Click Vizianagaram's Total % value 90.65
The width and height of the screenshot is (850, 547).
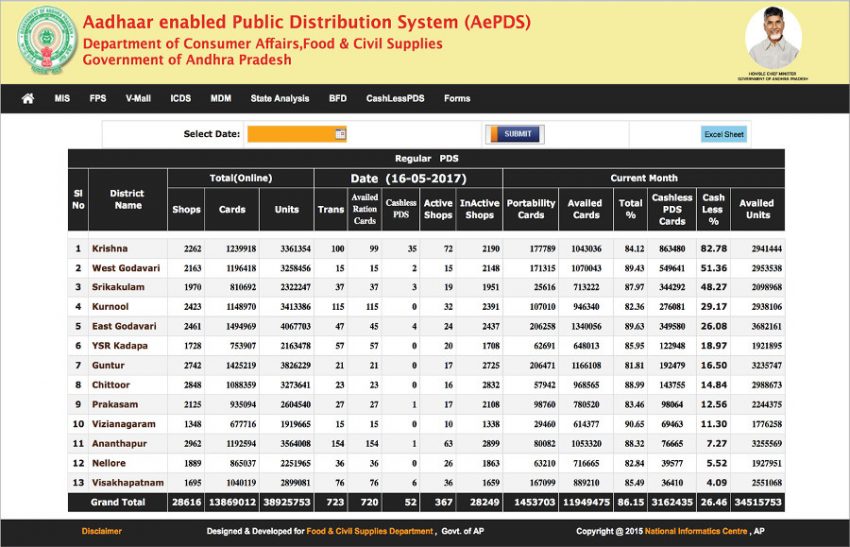[x=634, y=424]
